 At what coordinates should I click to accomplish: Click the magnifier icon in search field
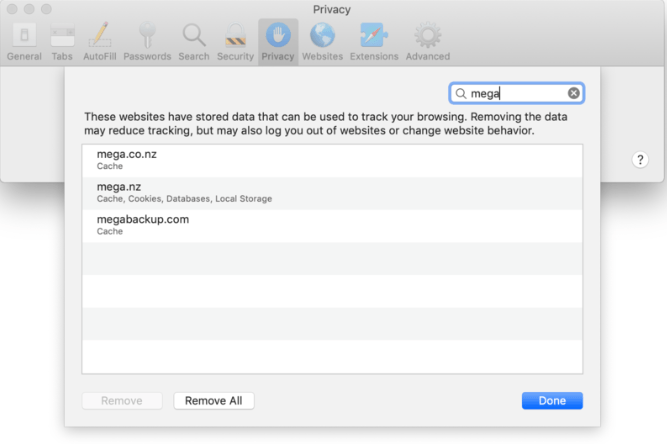[x=461, y=94]
